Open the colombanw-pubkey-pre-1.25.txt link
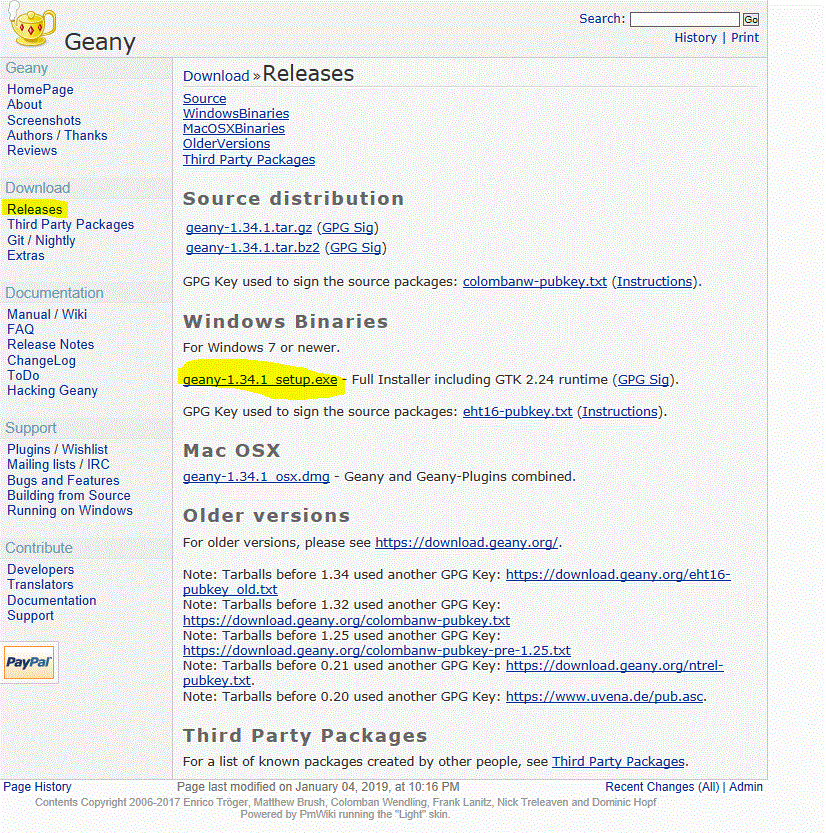The width and height of the screenshot is (826, 833). click(377, 650)
